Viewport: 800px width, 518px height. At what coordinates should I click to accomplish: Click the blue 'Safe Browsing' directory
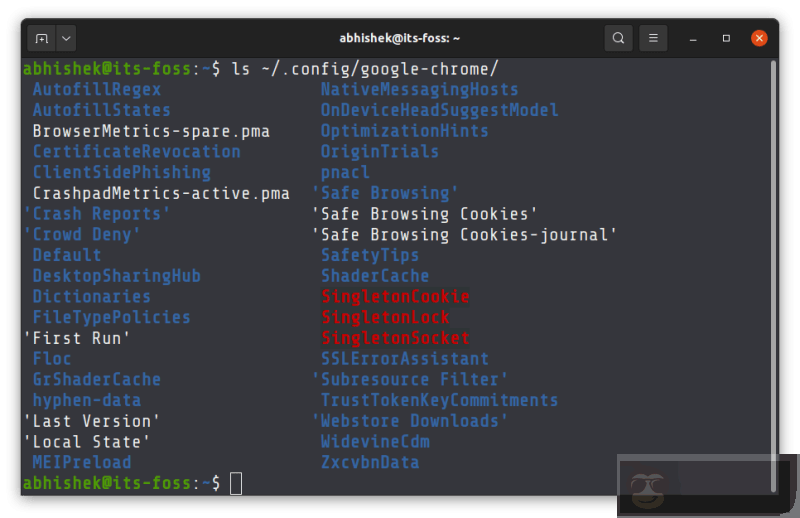click(385, 193)
